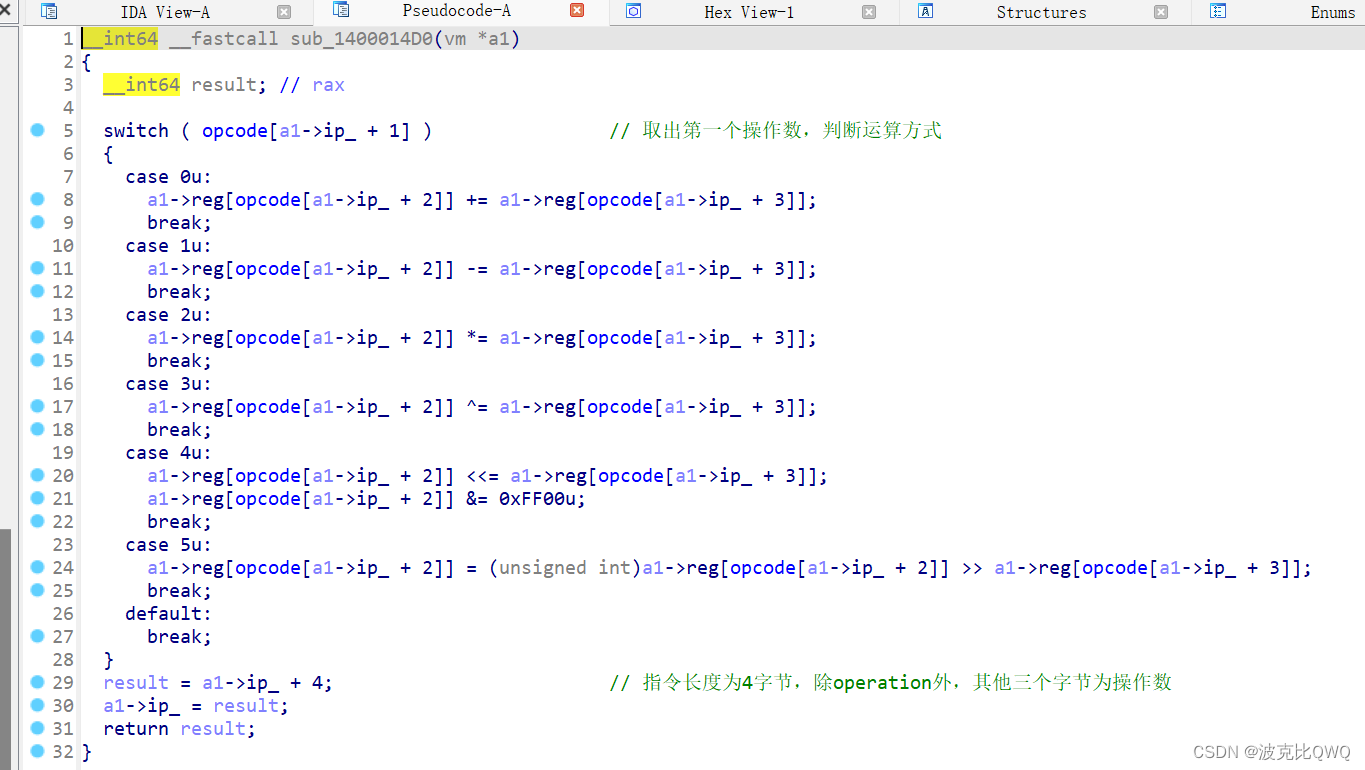Image resolution: width=1365 pixels, height=770 pixels.
Task: Toggle breakpoint dot on line 15
Action: (x=37, y=360)
